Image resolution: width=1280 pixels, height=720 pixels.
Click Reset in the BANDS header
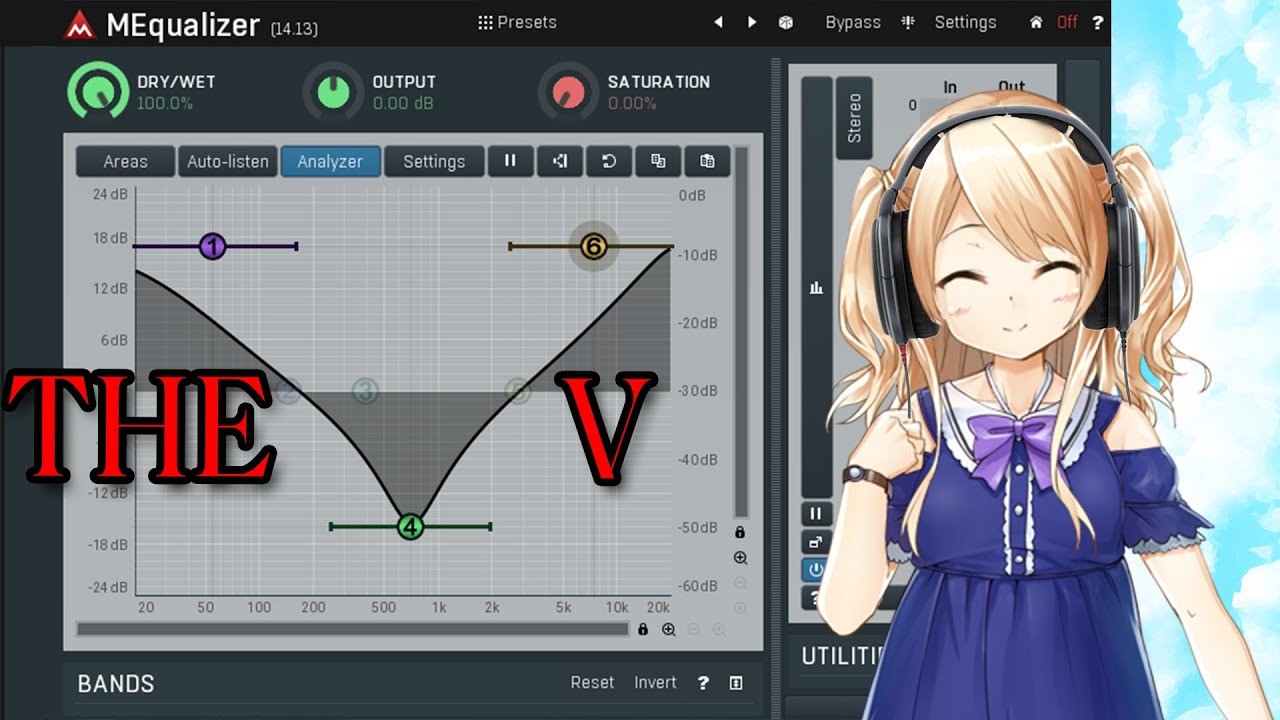592,682
